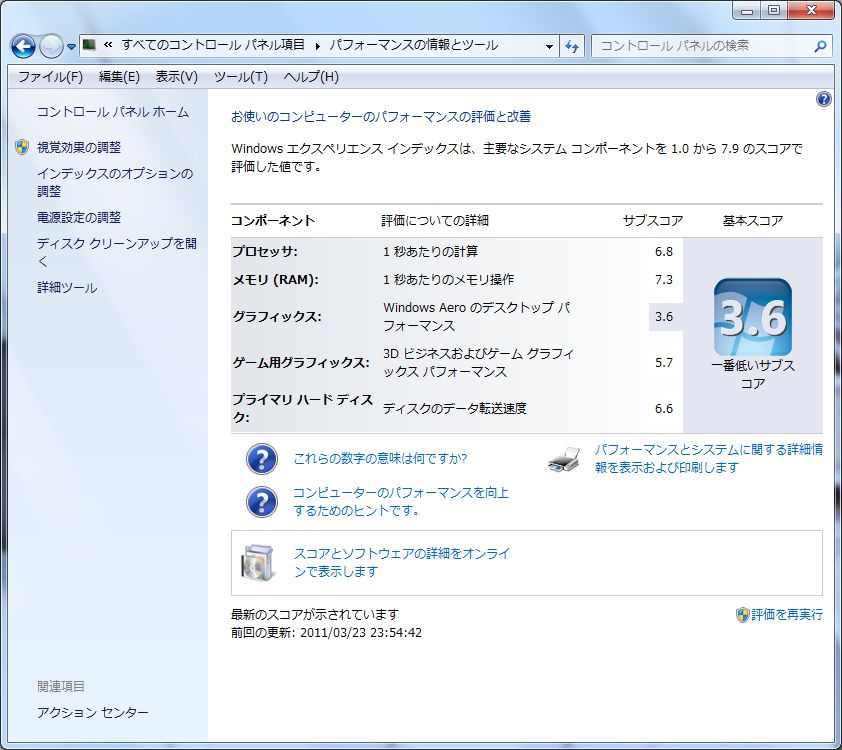Click ディスクのデータ転送速度 description text
This screenshot has width=842, height=750.
click(x=455, y=409)
